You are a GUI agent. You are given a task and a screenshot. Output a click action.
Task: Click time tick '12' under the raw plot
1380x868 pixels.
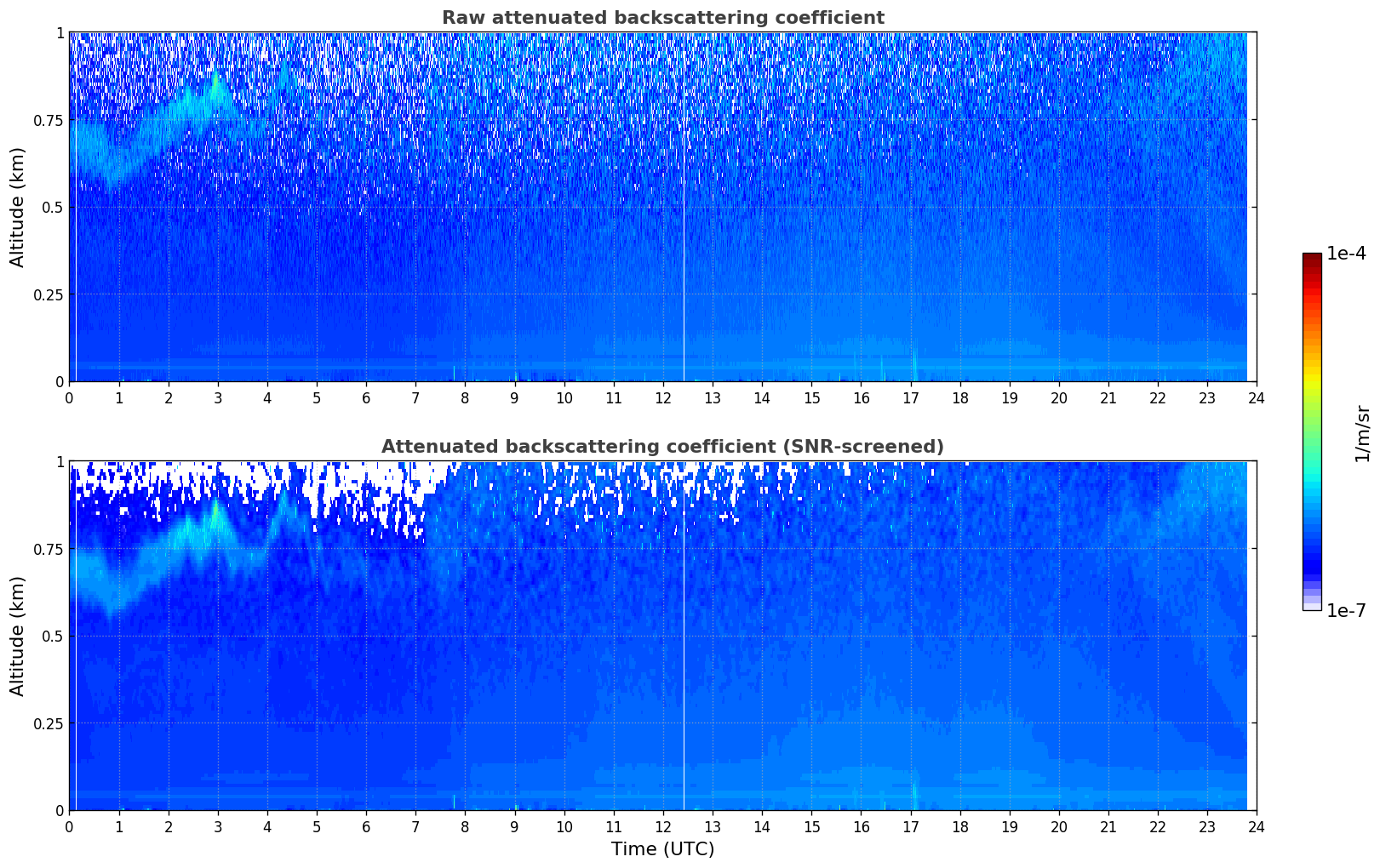click(x=663, y=397)
